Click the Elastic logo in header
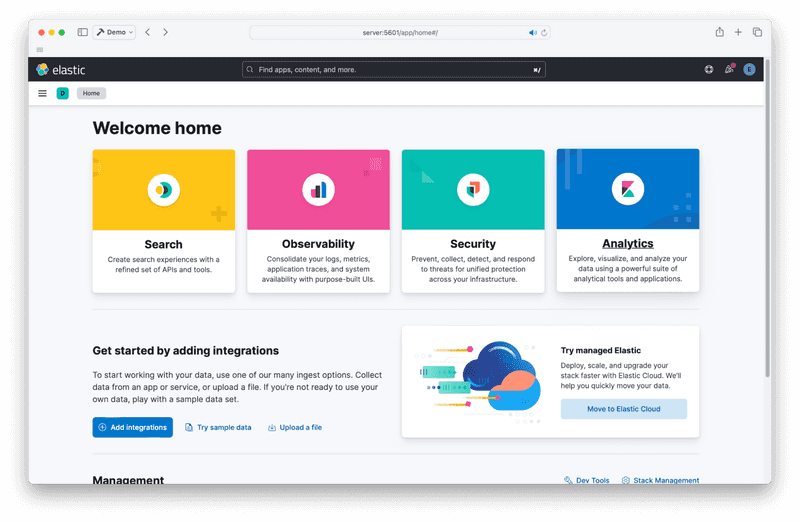This screenshot has height=522, width=800. [60, 70]
